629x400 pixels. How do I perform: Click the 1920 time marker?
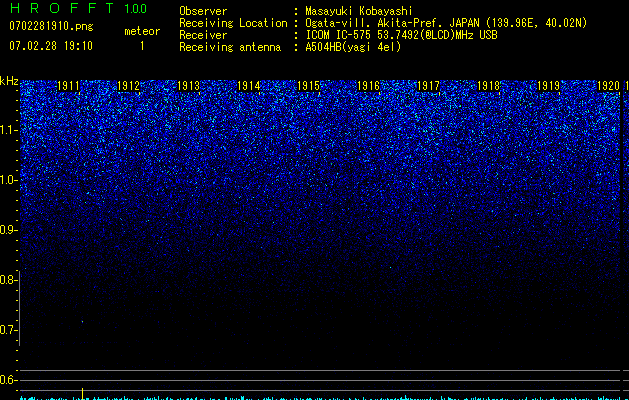[x=609, y=86]
